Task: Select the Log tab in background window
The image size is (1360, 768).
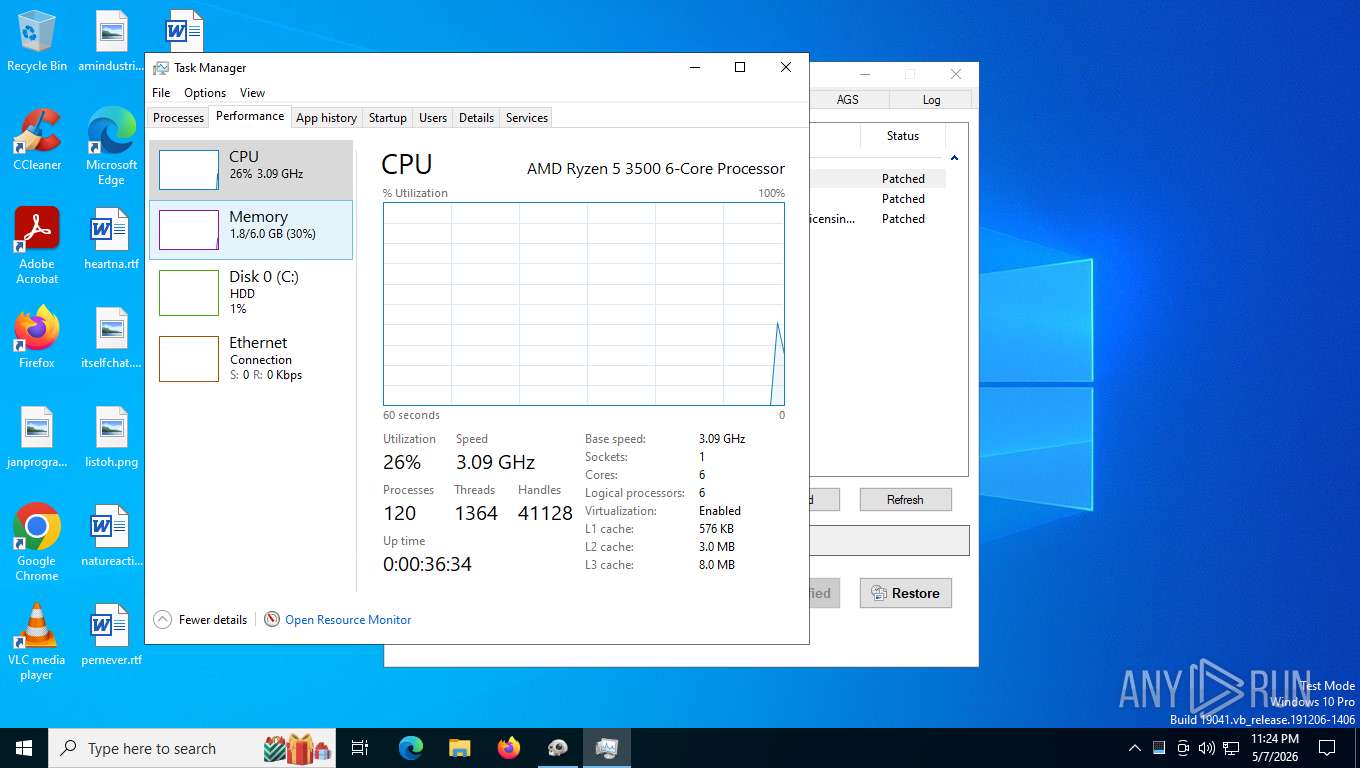Action: [931, 99]
